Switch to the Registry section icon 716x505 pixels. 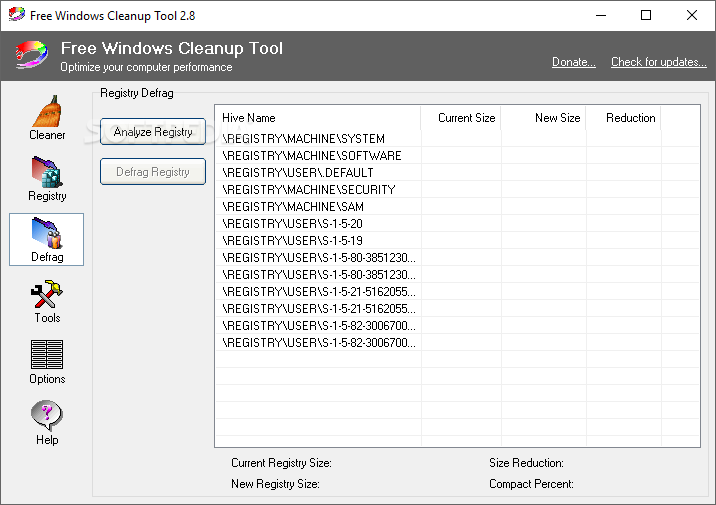(47, 178)
